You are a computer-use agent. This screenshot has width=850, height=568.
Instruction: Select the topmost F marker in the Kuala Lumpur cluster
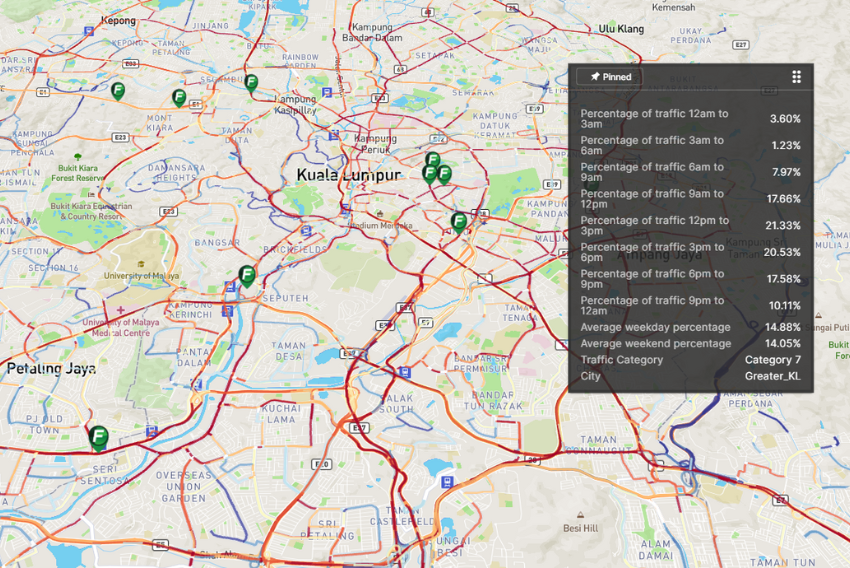click(433, 159)
